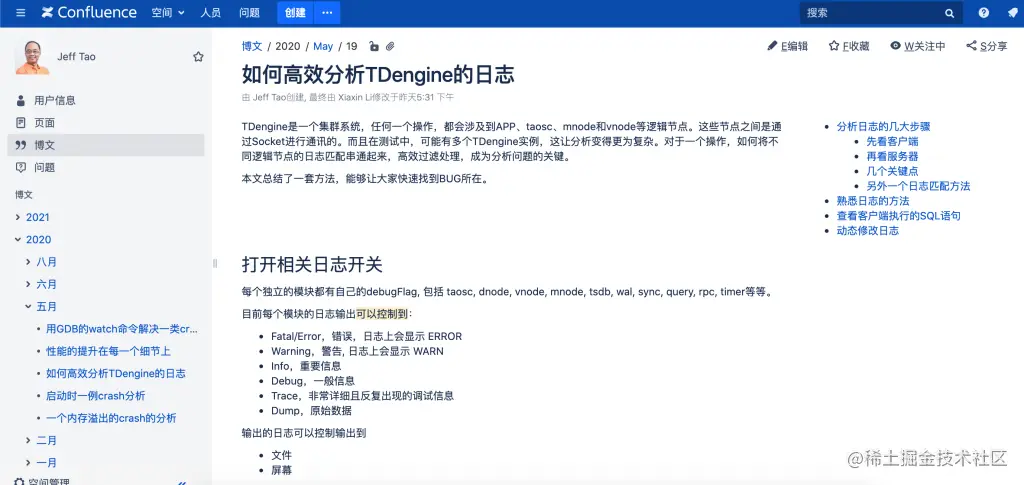Click Jeff Tao avatar photo
This screenshot has width=1024, height=485.
pos(32,57)
